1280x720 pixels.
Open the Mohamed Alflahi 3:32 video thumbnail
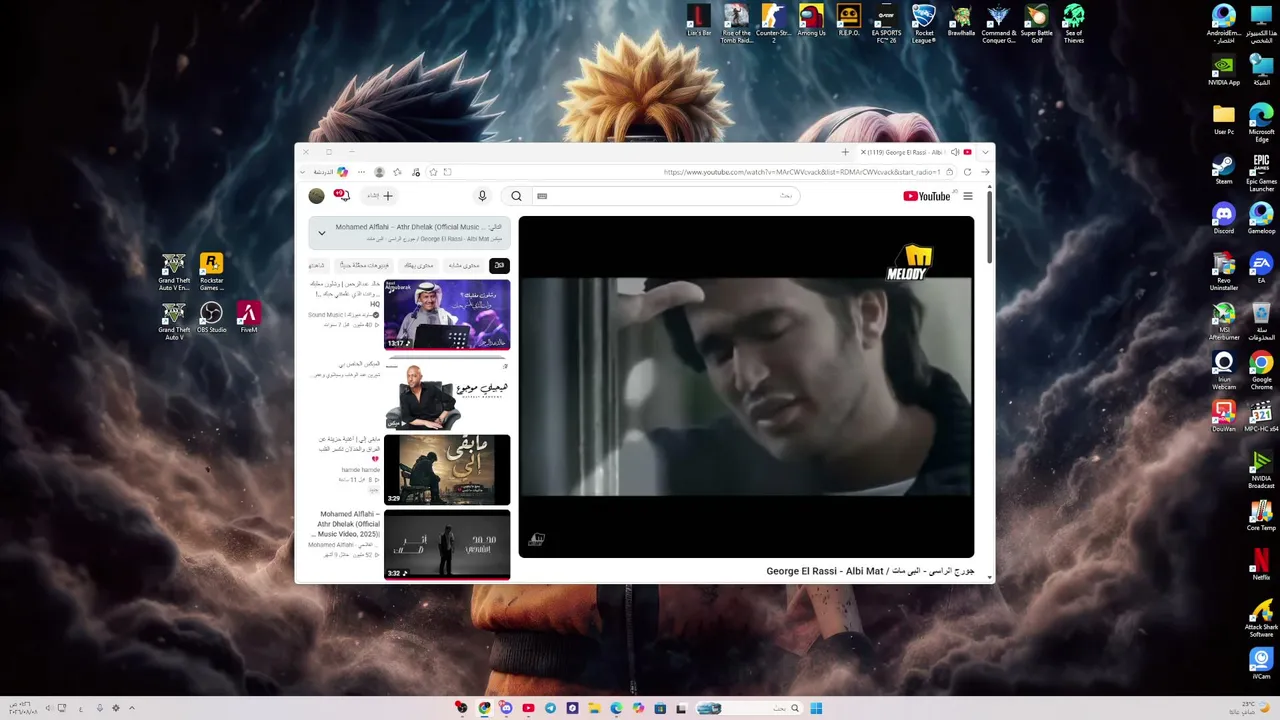click(447, 545)
